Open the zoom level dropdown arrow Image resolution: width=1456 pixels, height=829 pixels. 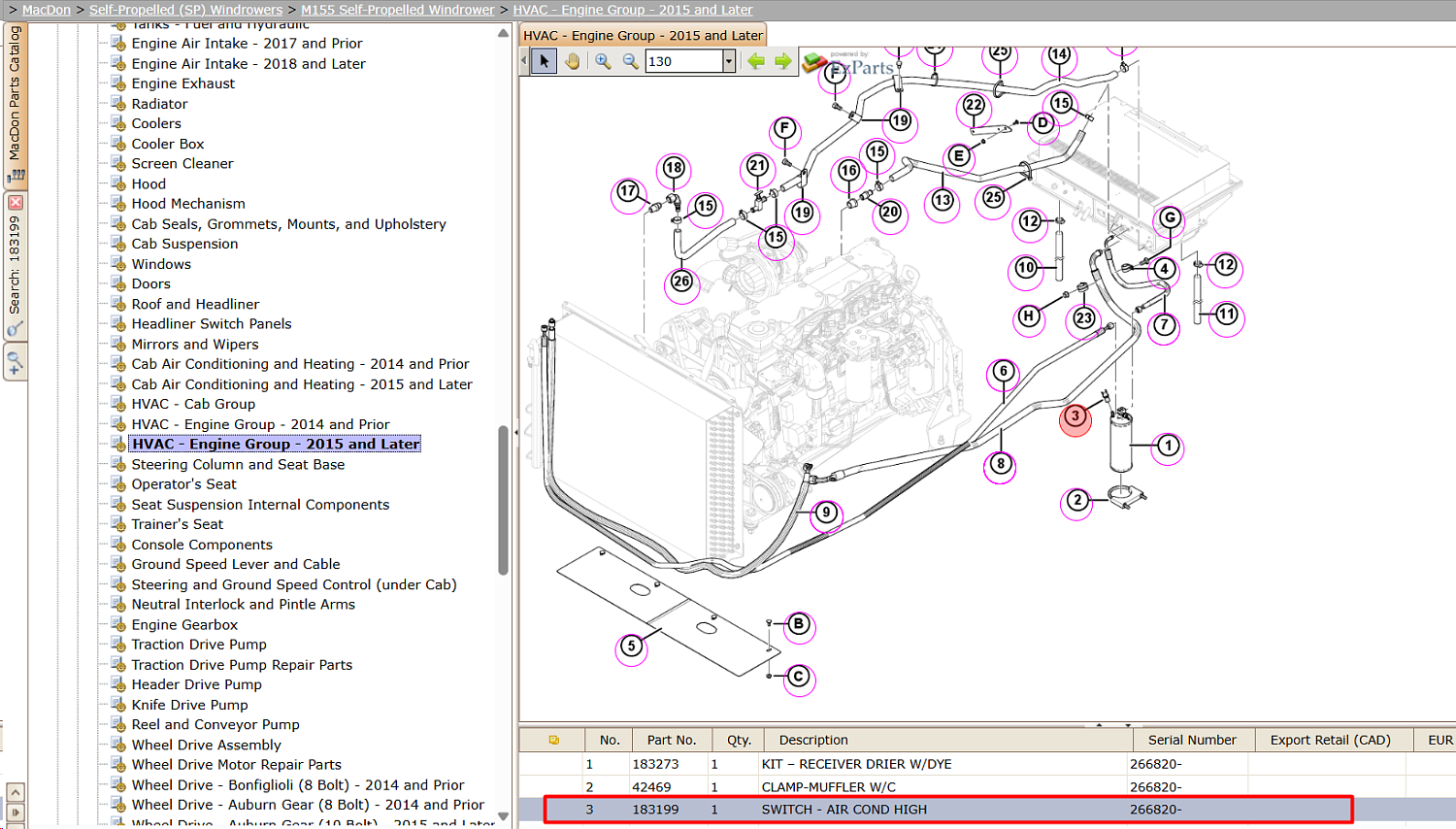coord(728,61)
